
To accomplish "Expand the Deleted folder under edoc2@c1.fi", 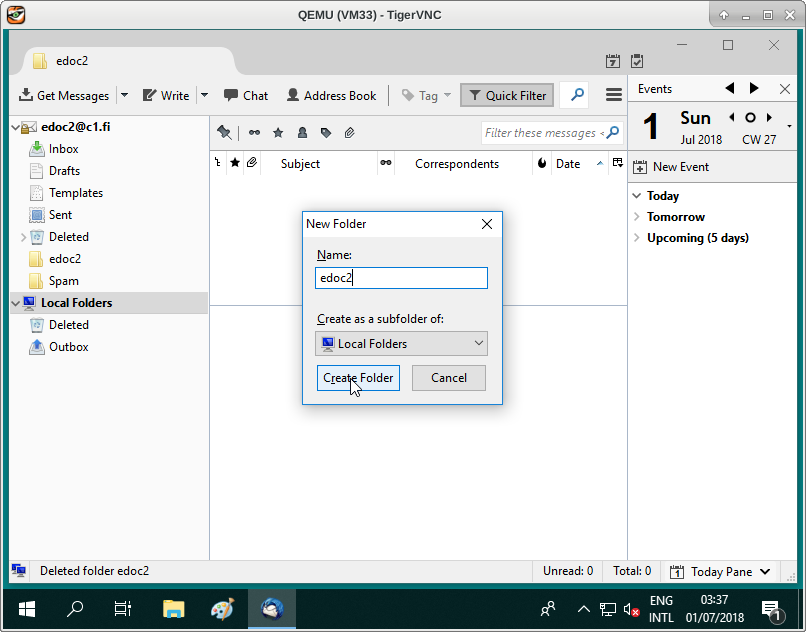I will click(23, 237).
